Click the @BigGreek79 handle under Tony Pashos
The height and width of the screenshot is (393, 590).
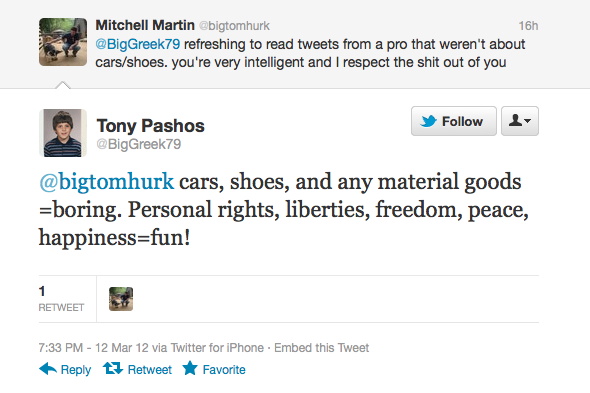click(139, 144)
